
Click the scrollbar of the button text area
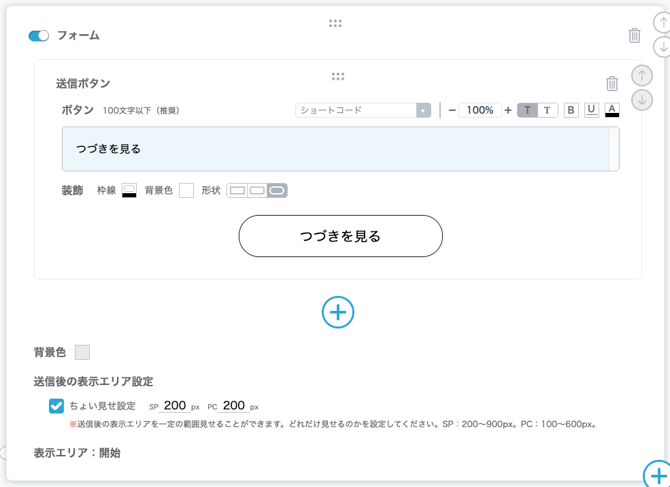click(x=614, y=149)
